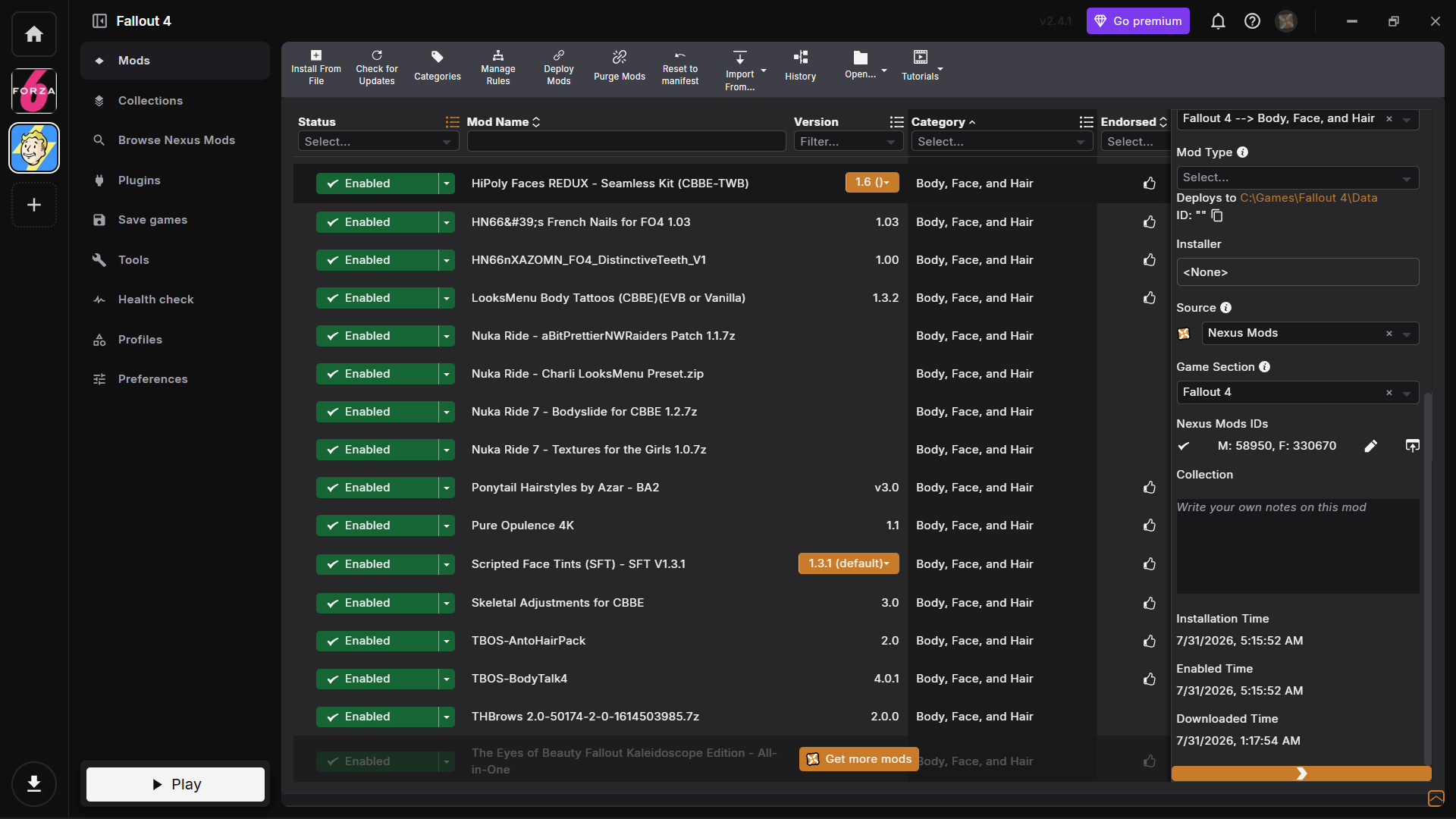
Task: Click the mod notes text area
Action: pyautogui.click(x=1297, y=546)
